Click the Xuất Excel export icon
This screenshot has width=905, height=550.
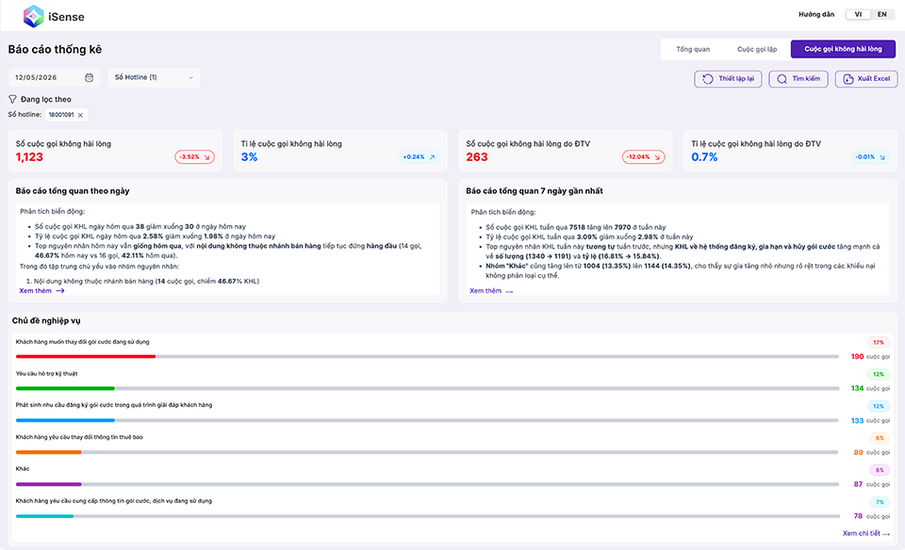(848, 79)
